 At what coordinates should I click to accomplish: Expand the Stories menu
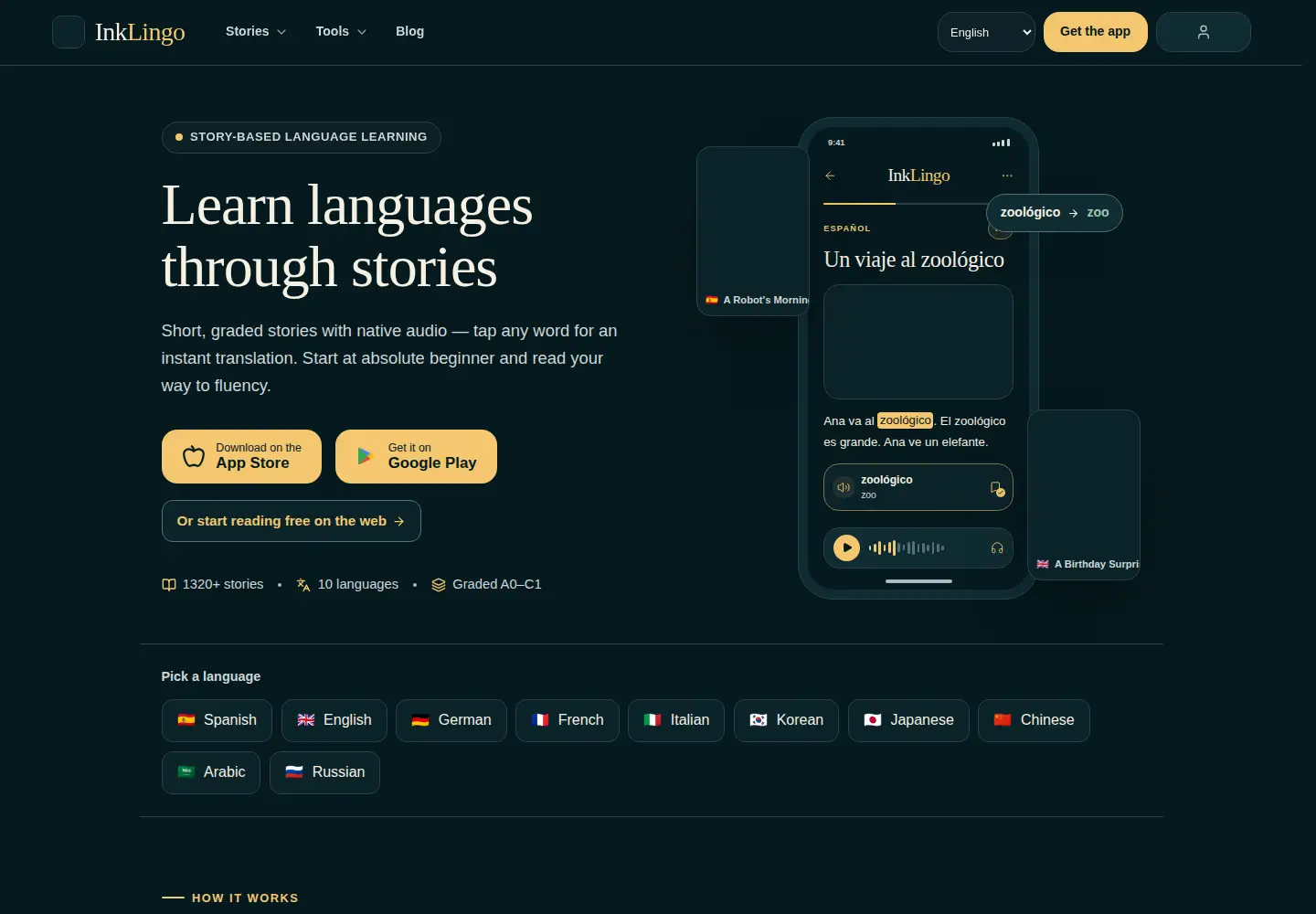pos(256,31)
